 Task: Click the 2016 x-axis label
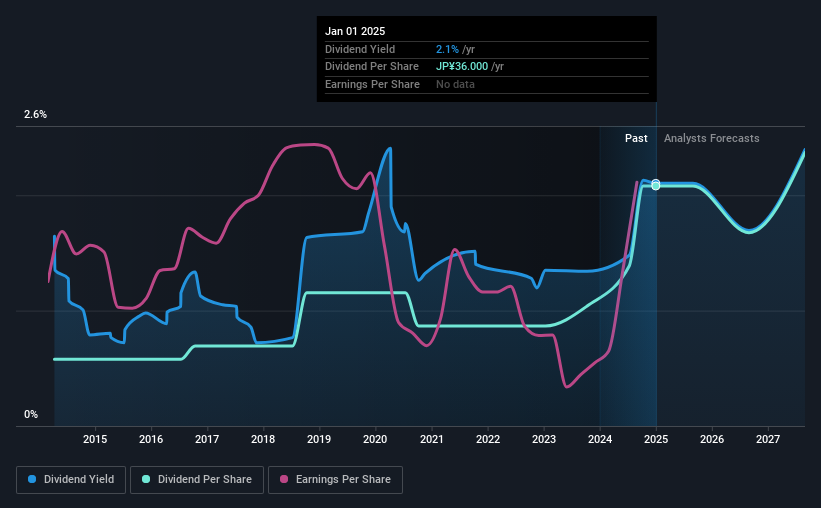(x=151, y=439)
